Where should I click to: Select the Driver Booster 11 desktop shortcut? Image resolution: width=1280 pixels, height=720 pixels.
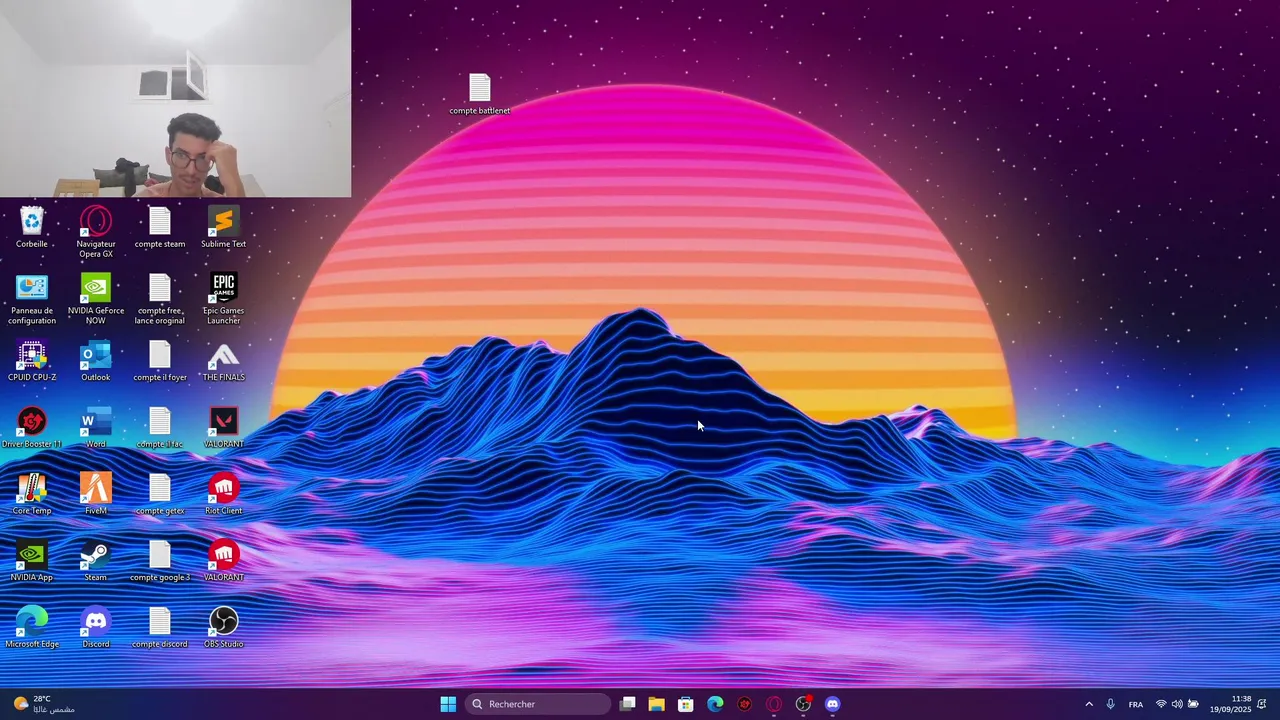(32, 428)
